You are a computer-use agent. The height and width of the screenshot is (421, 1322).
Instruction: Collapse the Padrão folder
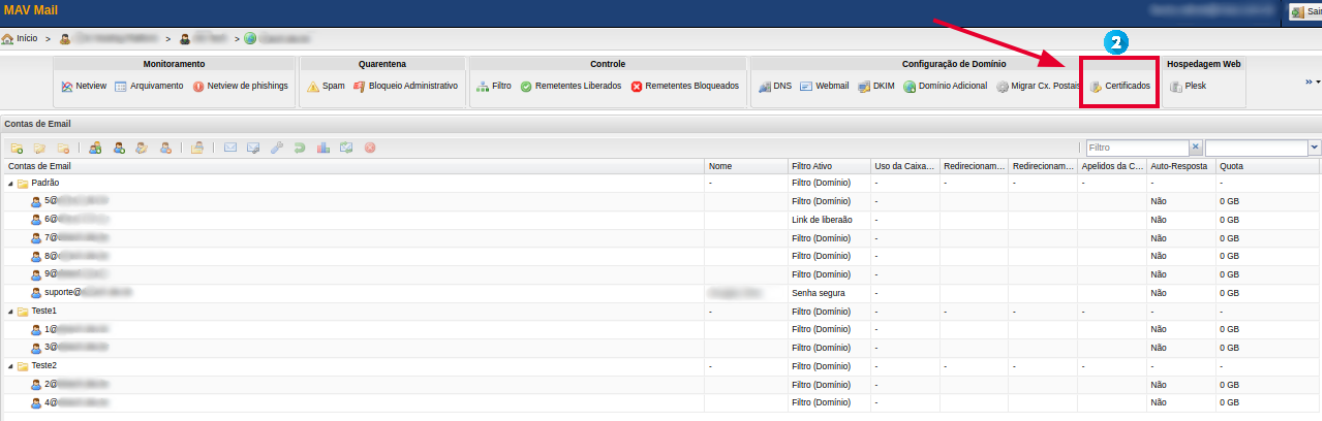click(11, 184)
